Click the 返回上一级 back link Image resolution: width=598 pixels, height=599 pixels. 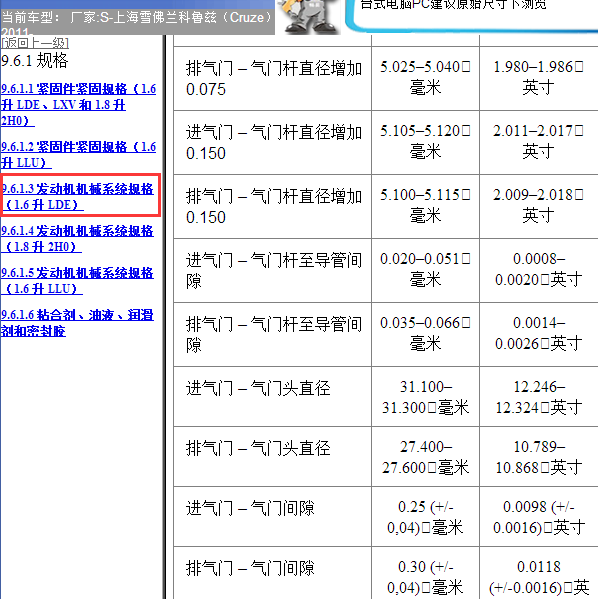tap(35, 42)
